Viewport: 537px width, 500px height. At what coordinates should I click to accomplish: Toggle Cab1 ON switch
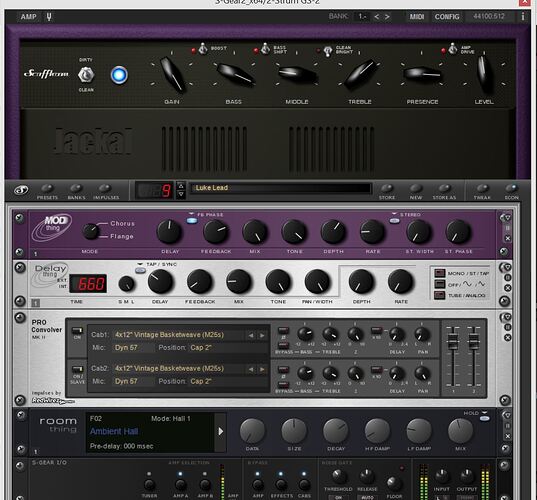click(77, 331)
